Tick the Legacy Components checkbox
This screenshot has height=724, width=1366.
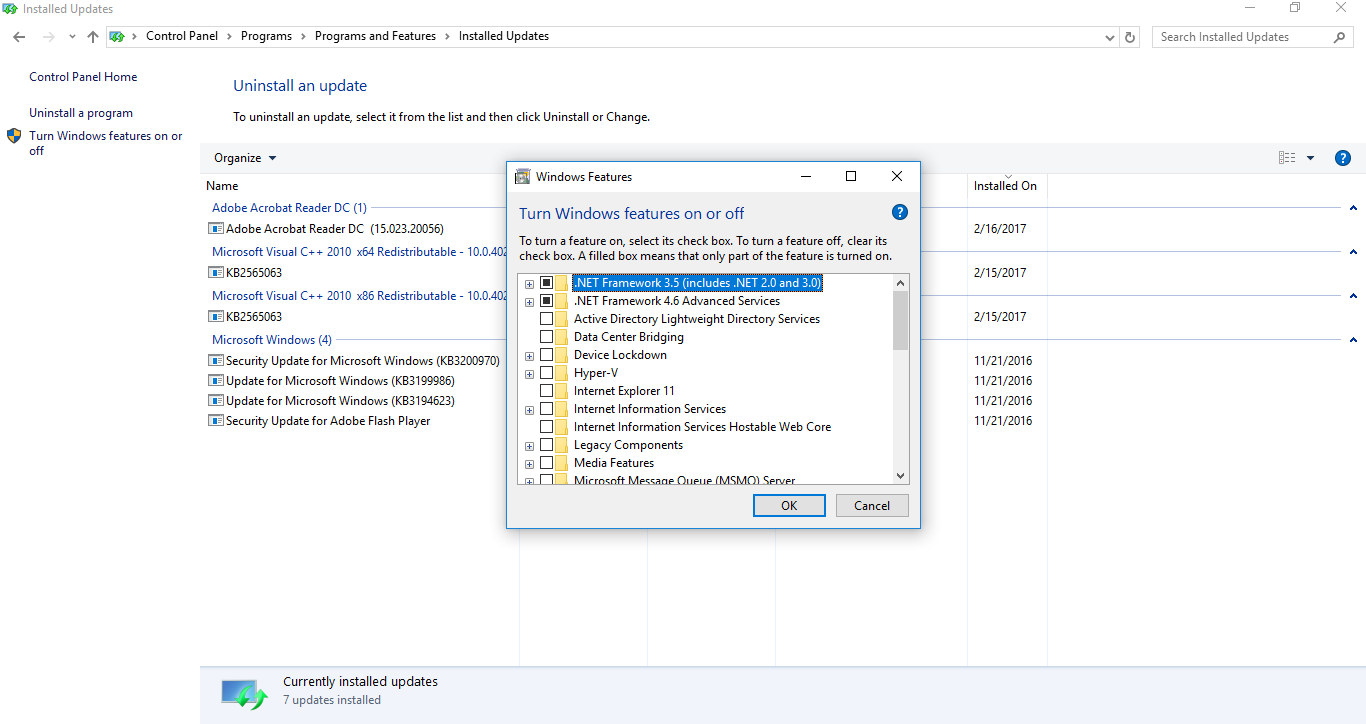546,445
